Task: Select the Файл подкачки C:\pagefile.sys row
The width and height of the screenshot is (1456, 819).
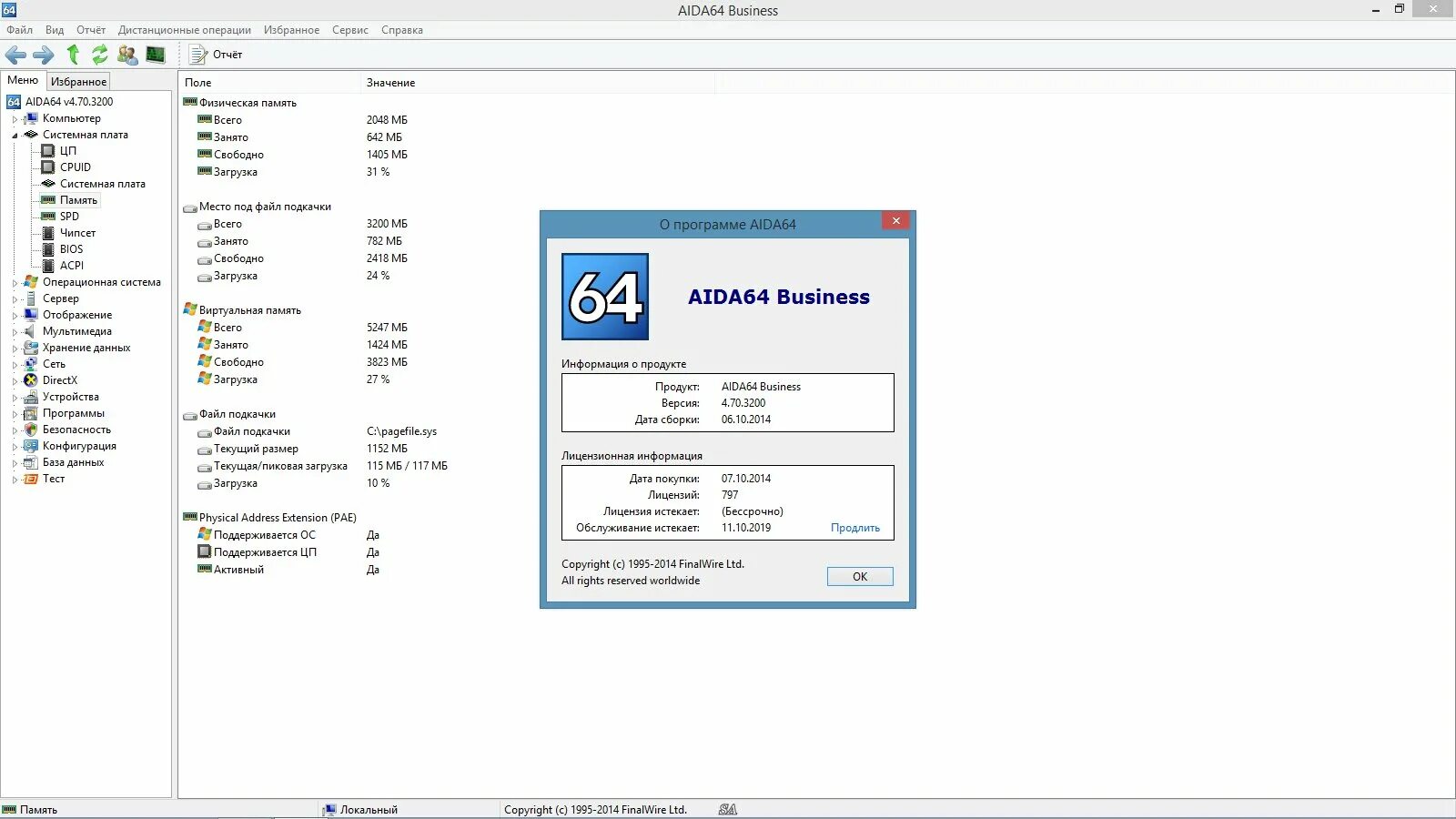Action: tap(317, 431)
